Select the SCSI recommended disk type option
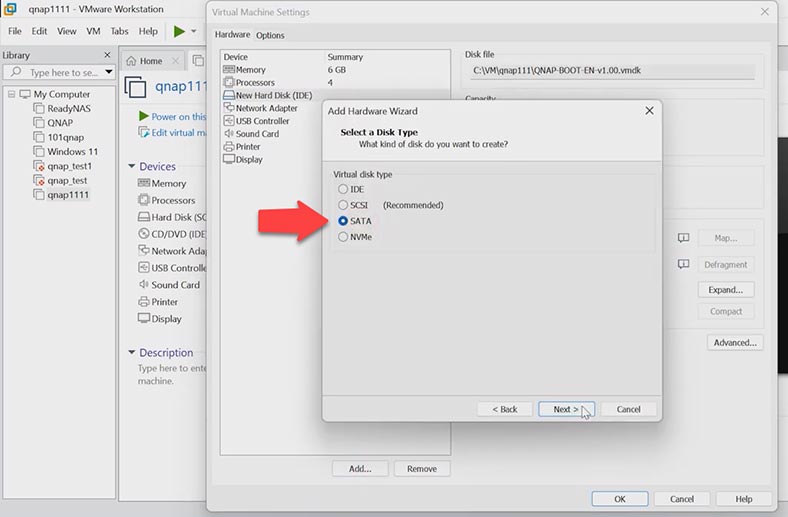 pos(343,205)
